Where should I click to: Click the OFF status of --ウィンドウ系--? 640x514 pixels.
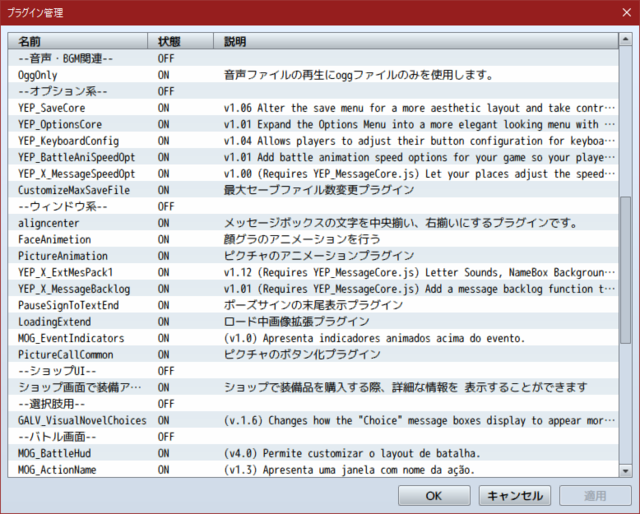click(x=166, y=207)
